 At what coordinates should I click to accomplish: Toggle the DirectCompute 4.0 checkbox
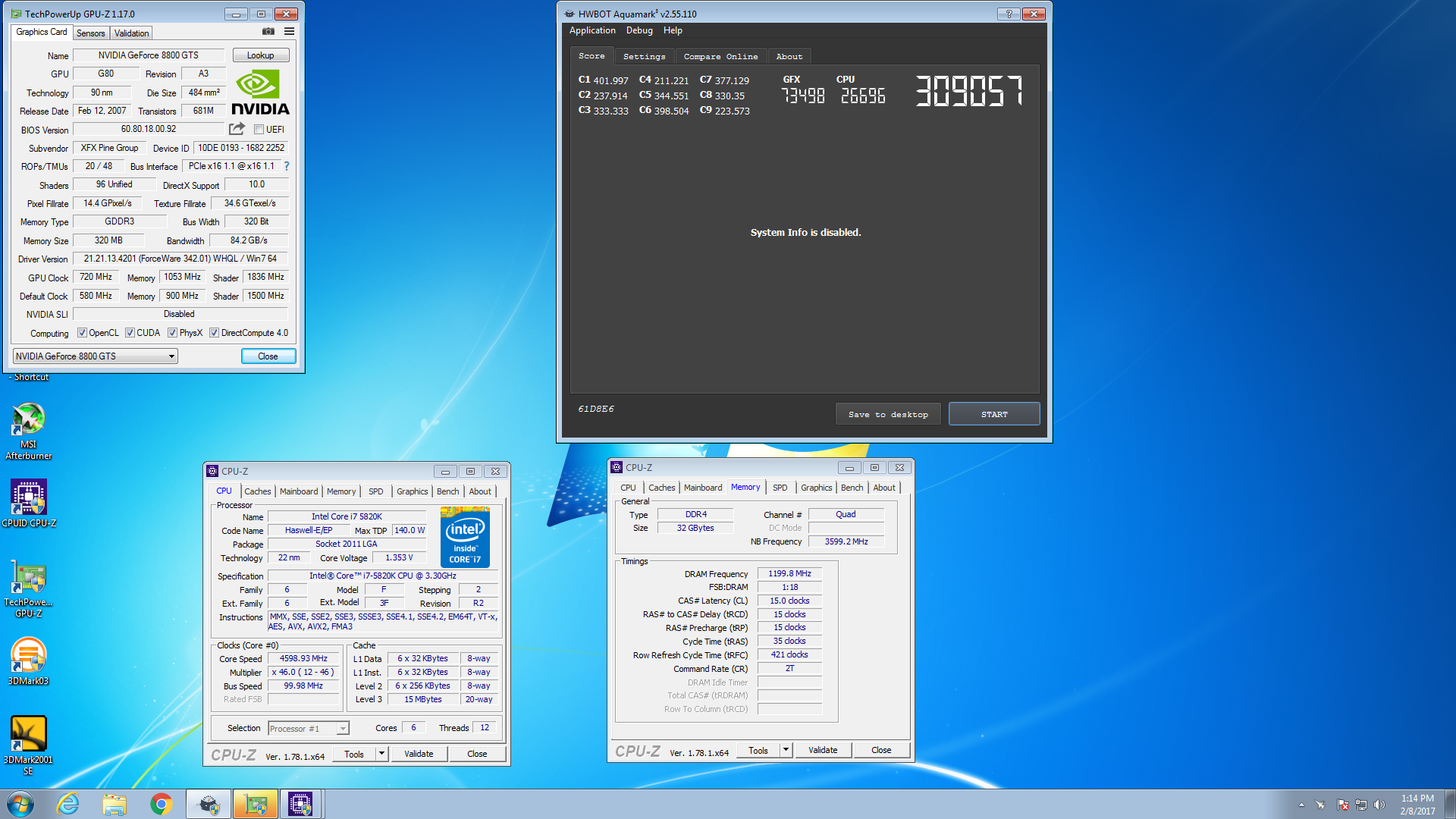coord(215,333)
